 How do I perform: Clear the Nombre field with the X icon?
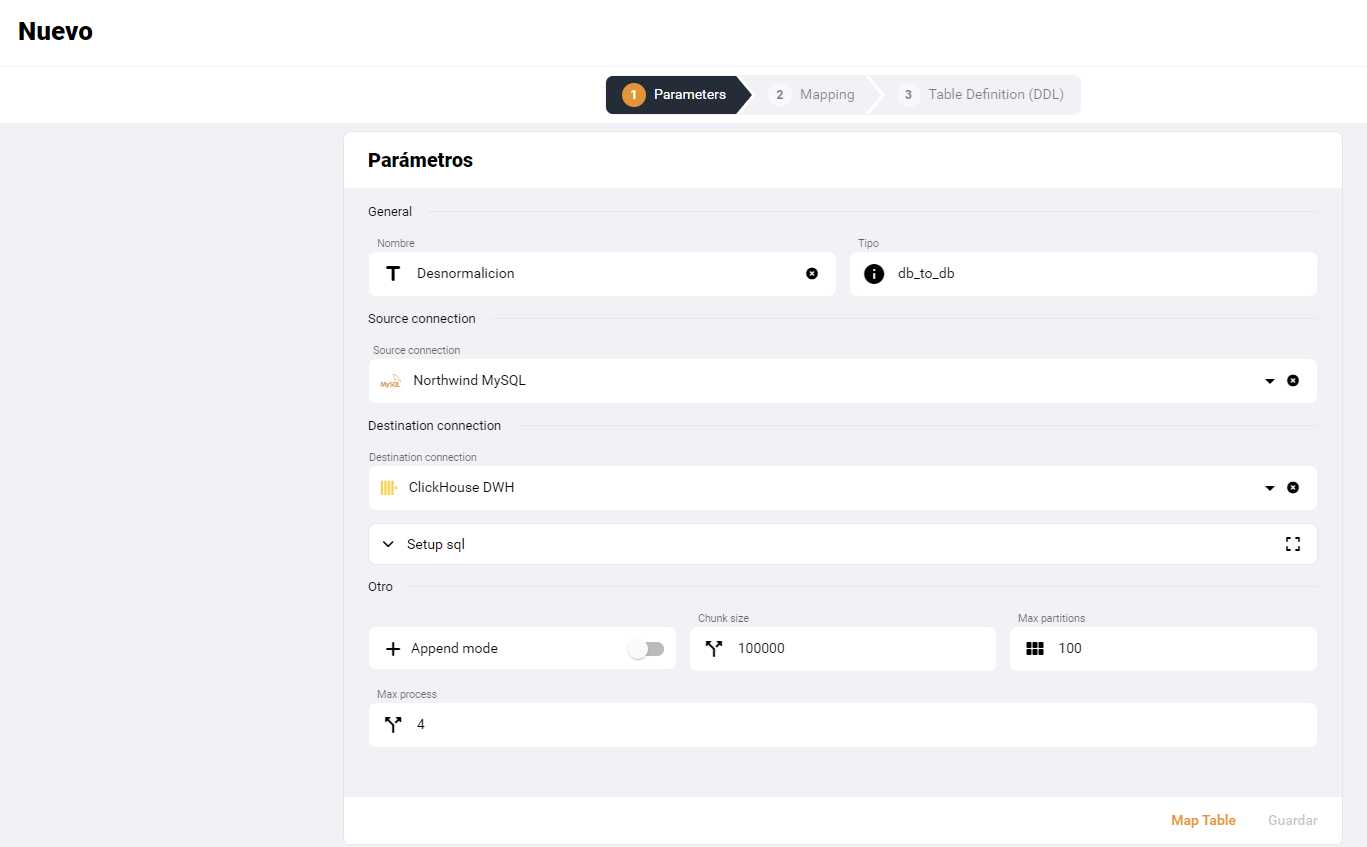812,274
